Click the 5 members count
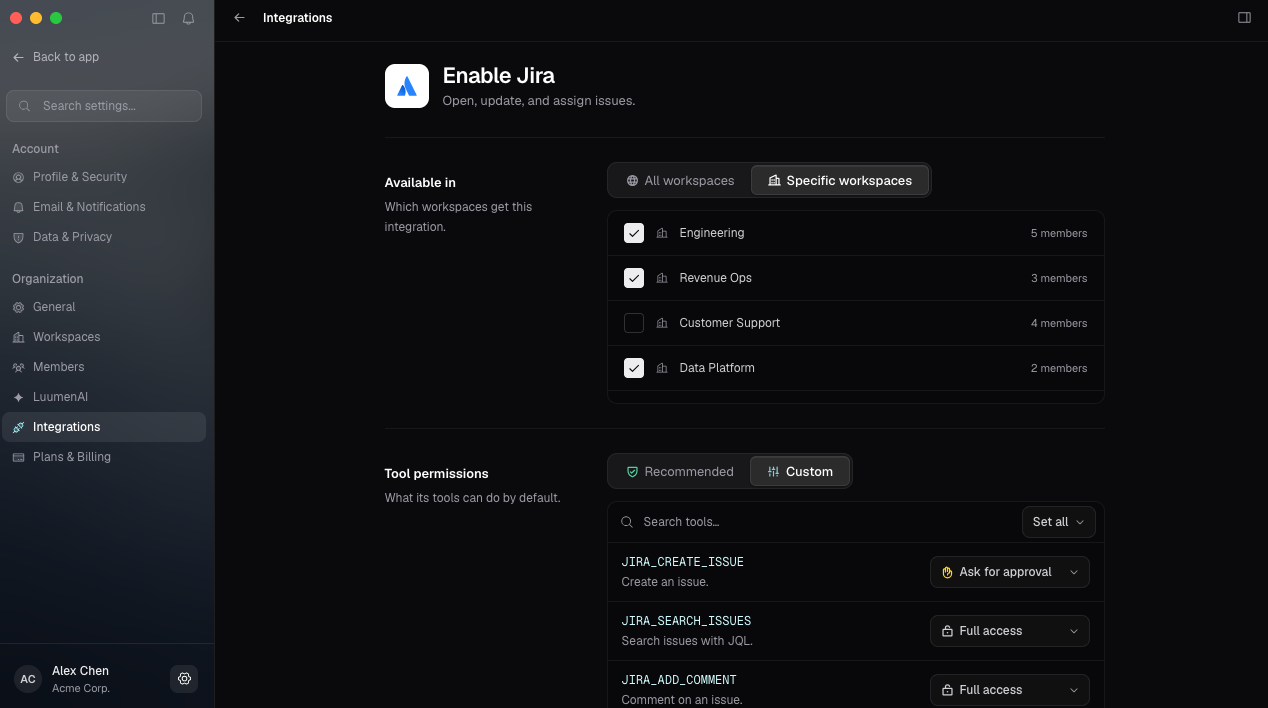Screen dimensions: 1268x708 point(1059,233)
